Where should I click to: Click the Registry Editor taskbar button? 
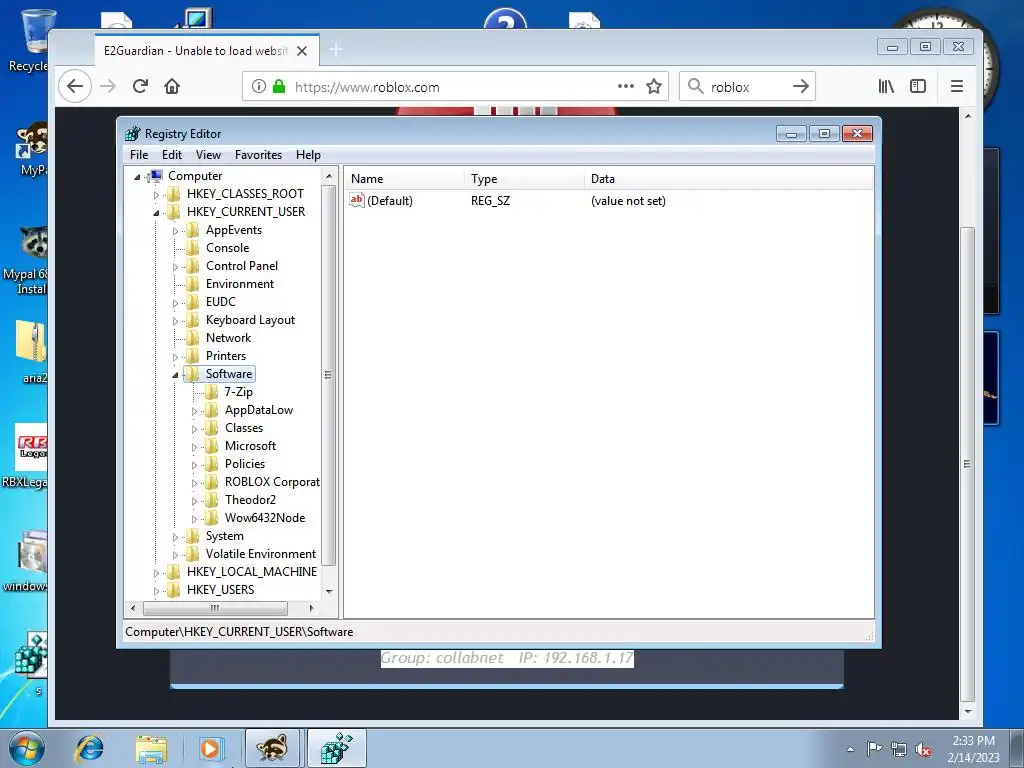pyautogui.click(x=337, y=748)
